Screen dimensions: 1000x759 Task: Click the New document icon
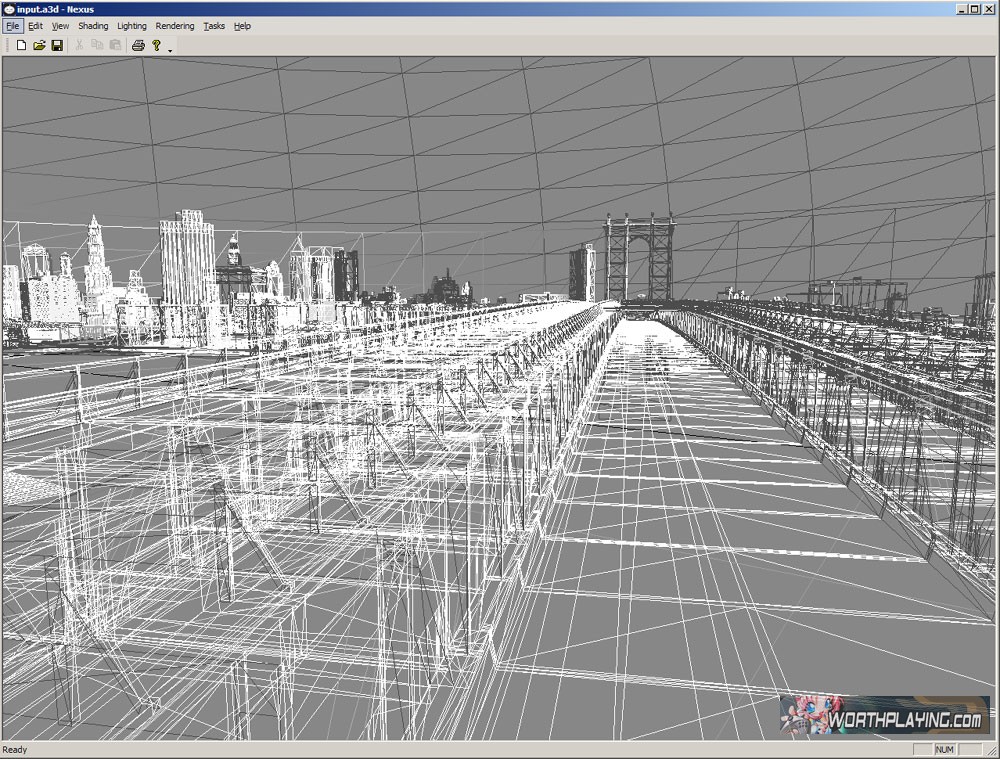click(x=21, y=45)
